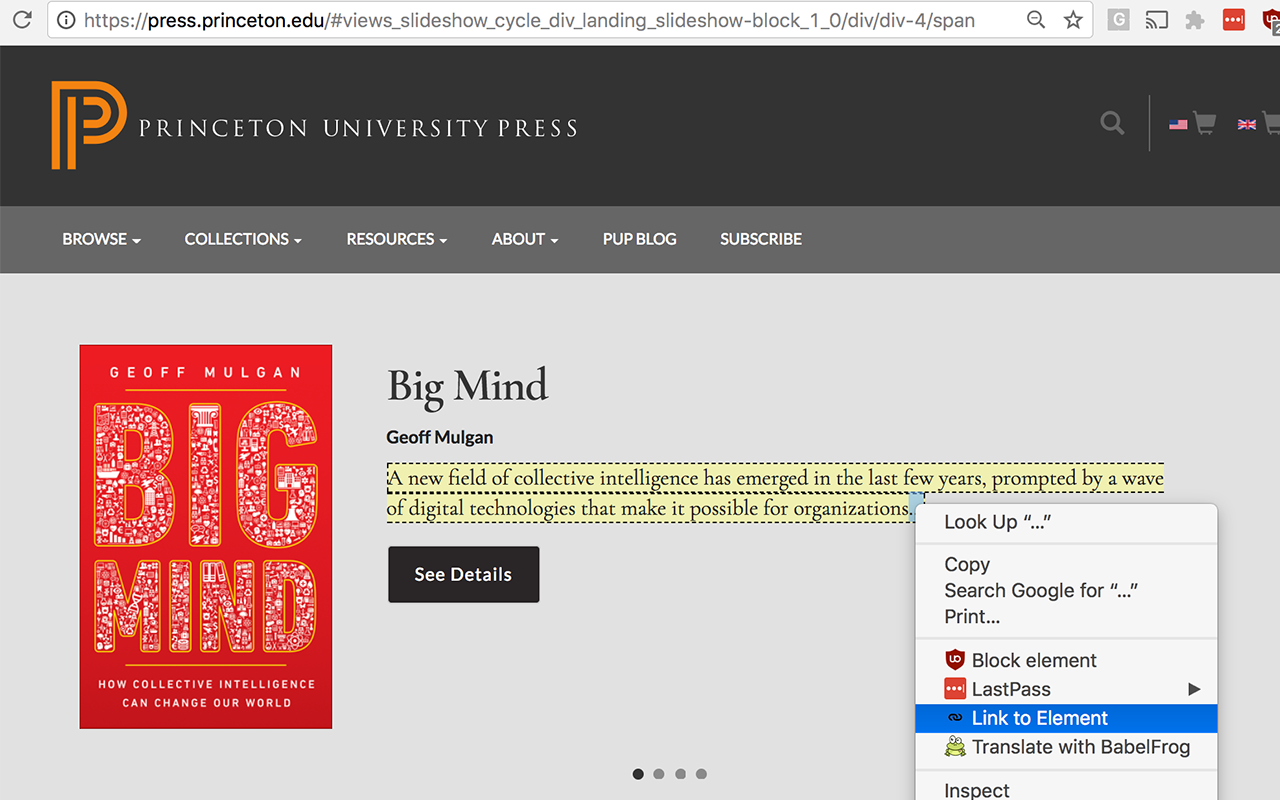Viewport: 1280px width, 800px height.
Task: Choose Search Google for in the context menu
Action: [1066, 590]
